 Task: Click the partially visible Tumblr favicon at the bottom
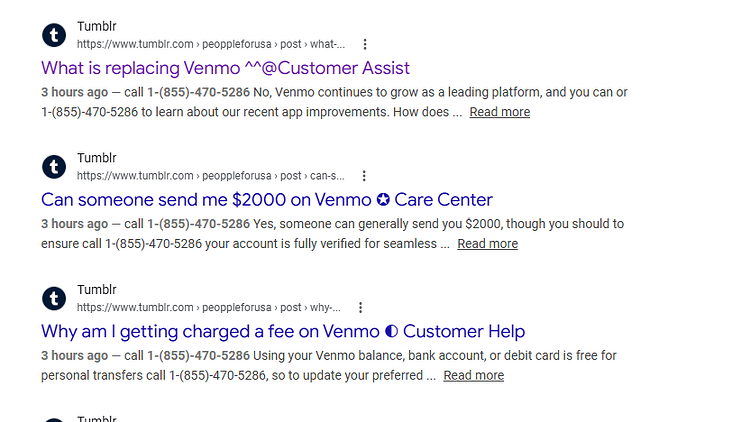pyautogui.click(x=54, y=420)
